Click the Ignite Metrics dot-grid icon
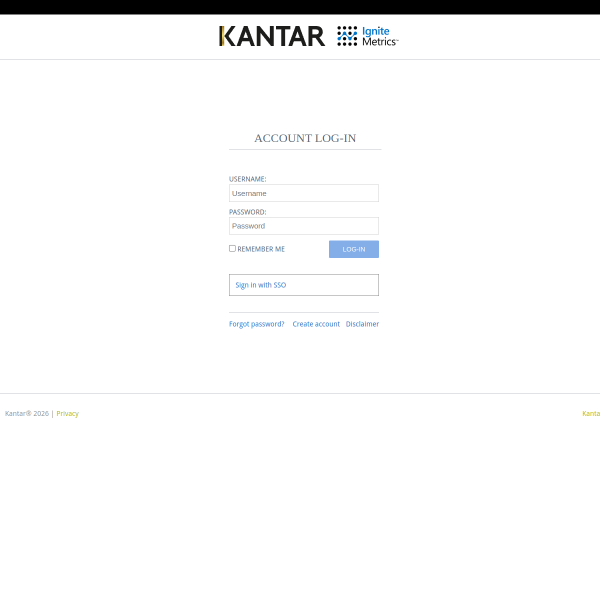This screenshot has width=600, height=600. (347, 36)
